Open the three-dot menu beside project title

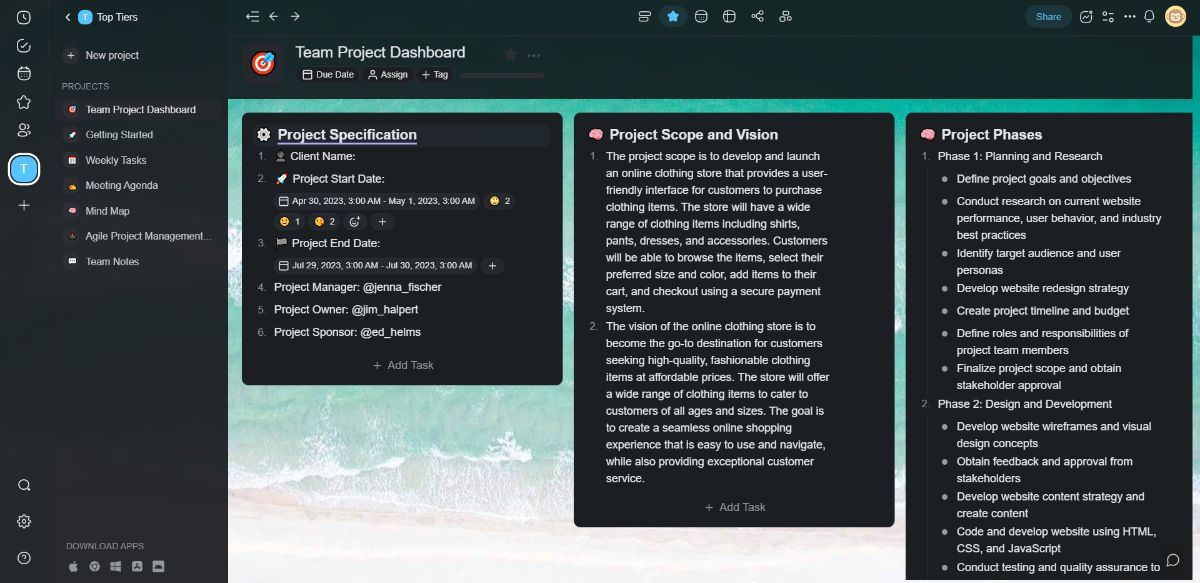point(534,55)
